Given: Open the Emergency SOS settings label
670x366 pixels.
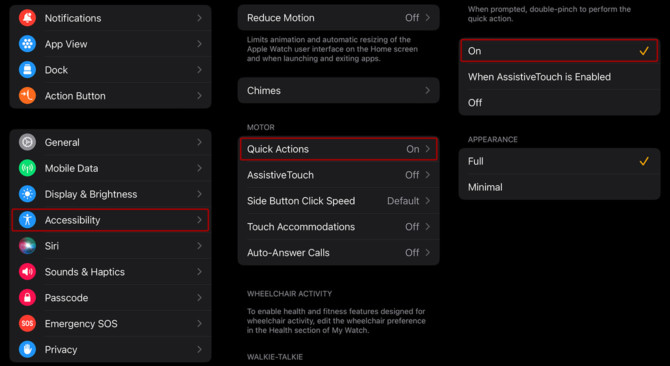Looking at the screenshot, I should click(x=81, y=324).
